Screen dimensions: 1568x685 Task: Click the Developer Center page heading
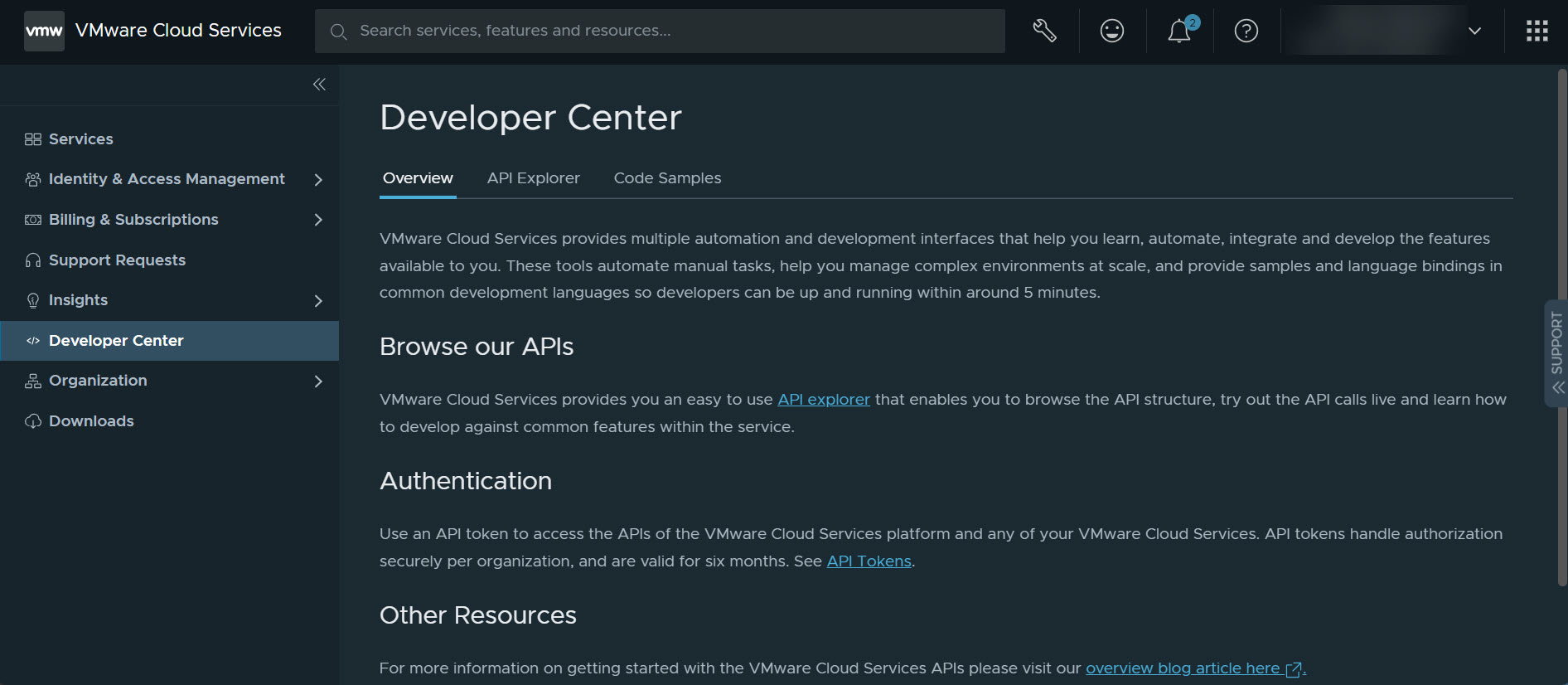pyautogui.click(x=530, y=118)
